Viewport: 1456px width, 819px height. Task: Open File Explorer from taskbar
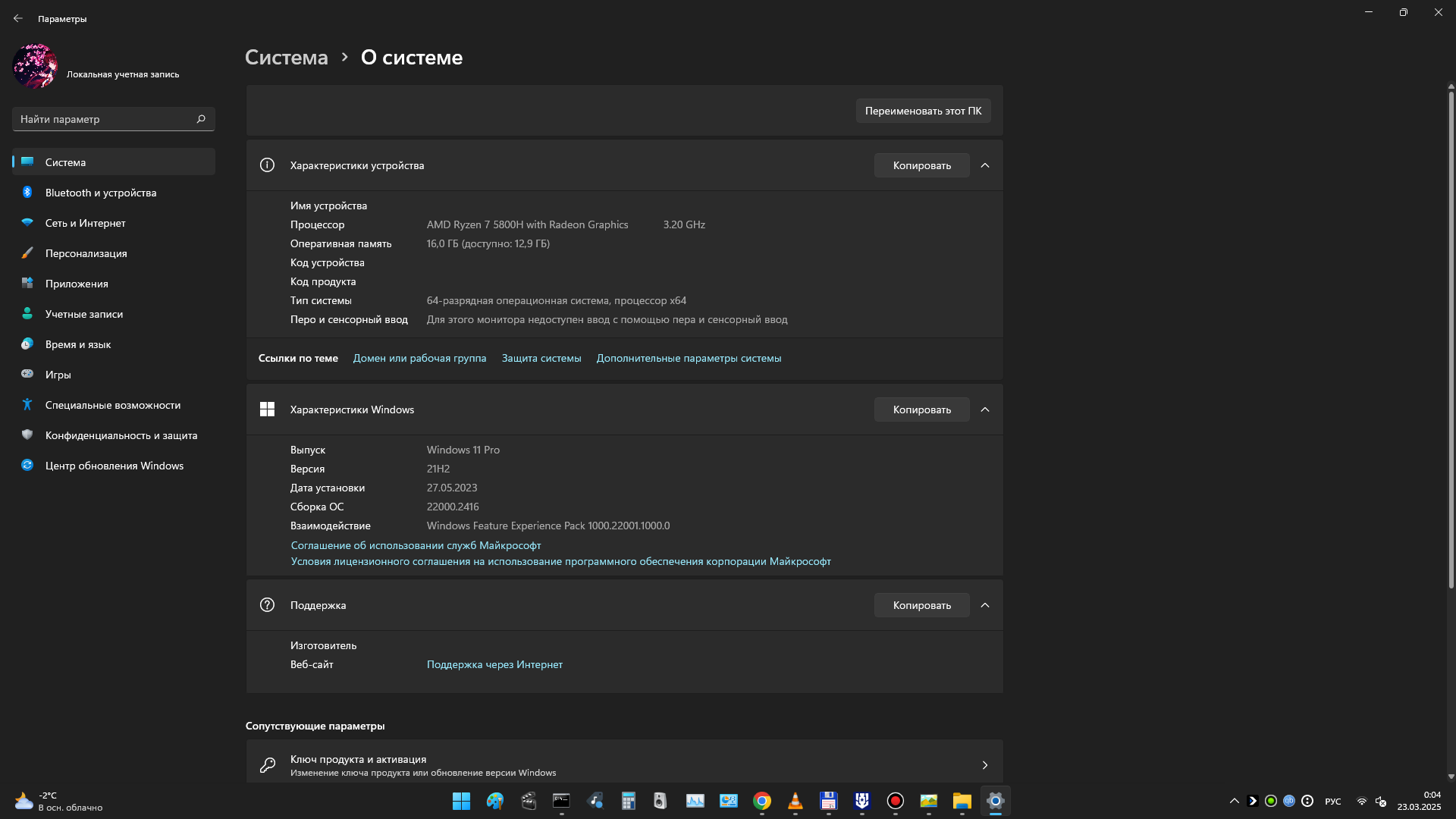pos(962,801)
